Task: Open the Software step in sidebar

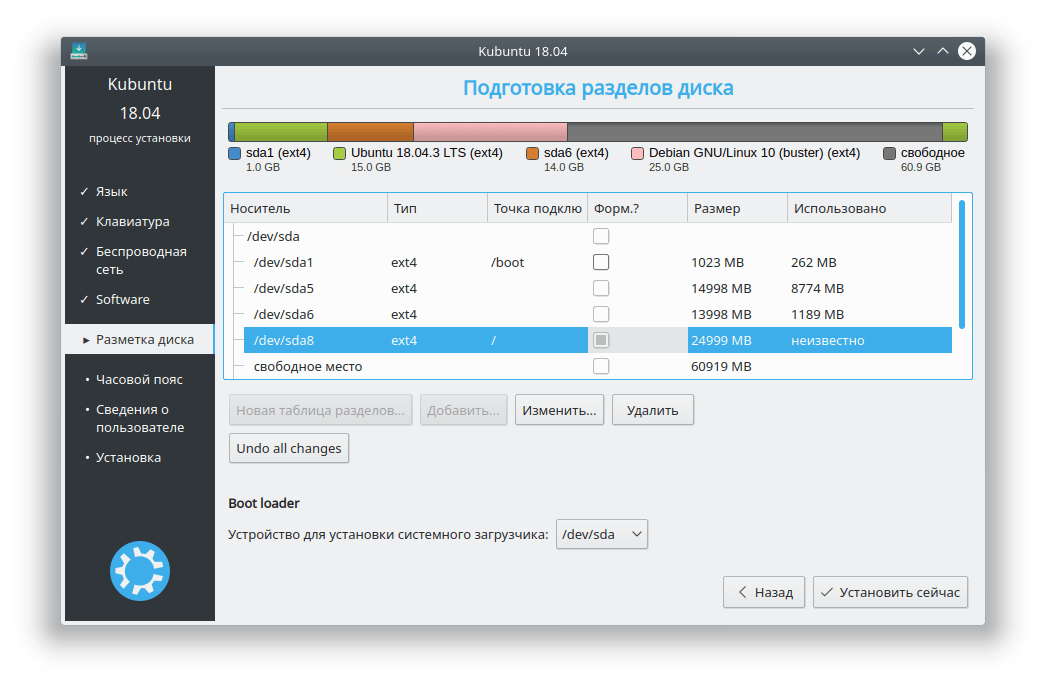Action: pyautogui.click(x=123, y=300)
